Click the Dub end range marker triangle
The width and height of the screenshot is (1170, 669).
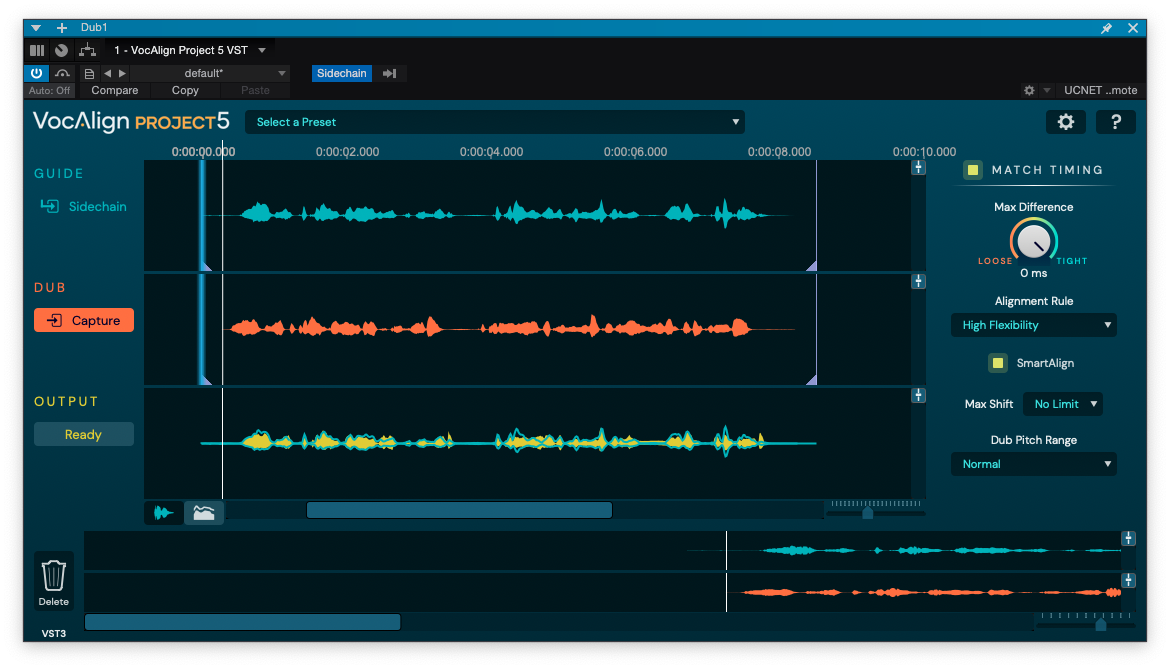click(811, 380)
